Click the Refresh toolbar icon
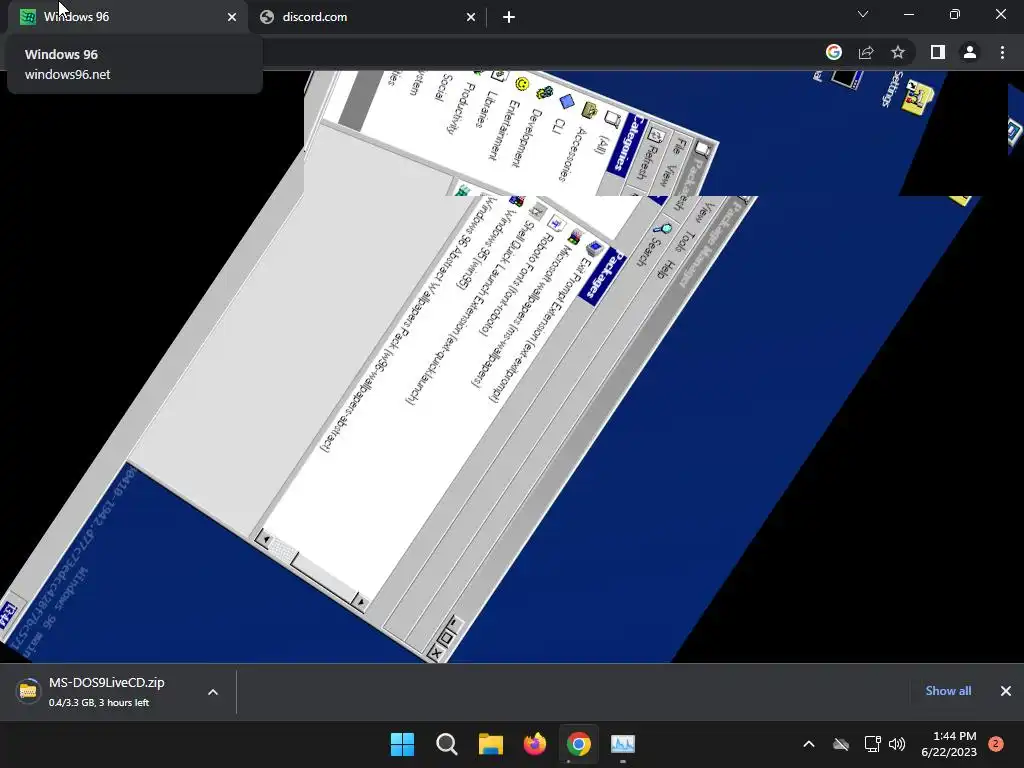1024x768 pixels. (656, 135)
